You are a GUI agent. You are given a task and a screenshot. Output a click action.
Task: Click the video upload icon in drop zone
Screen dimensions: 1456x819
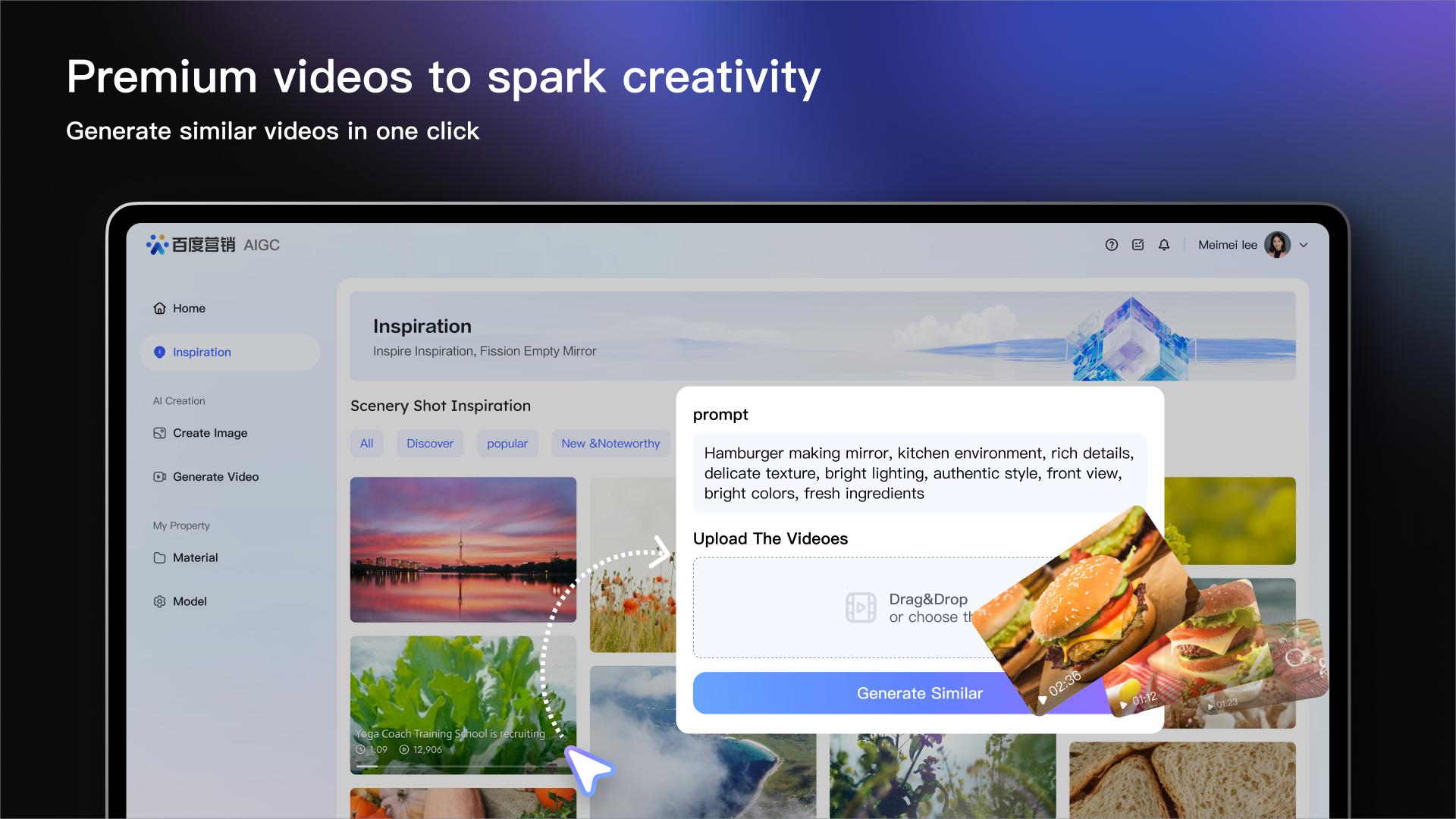pyautogui.click(x=861, y=607)
